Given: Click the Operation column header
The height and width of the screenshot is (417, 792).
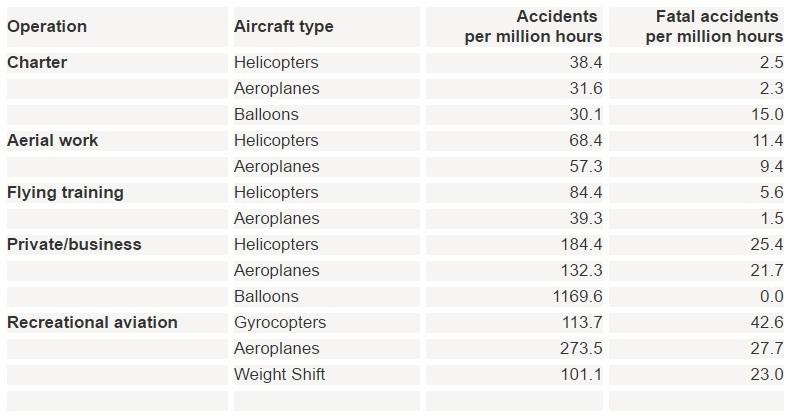Looking at the screenshot, I should (47, 27).
